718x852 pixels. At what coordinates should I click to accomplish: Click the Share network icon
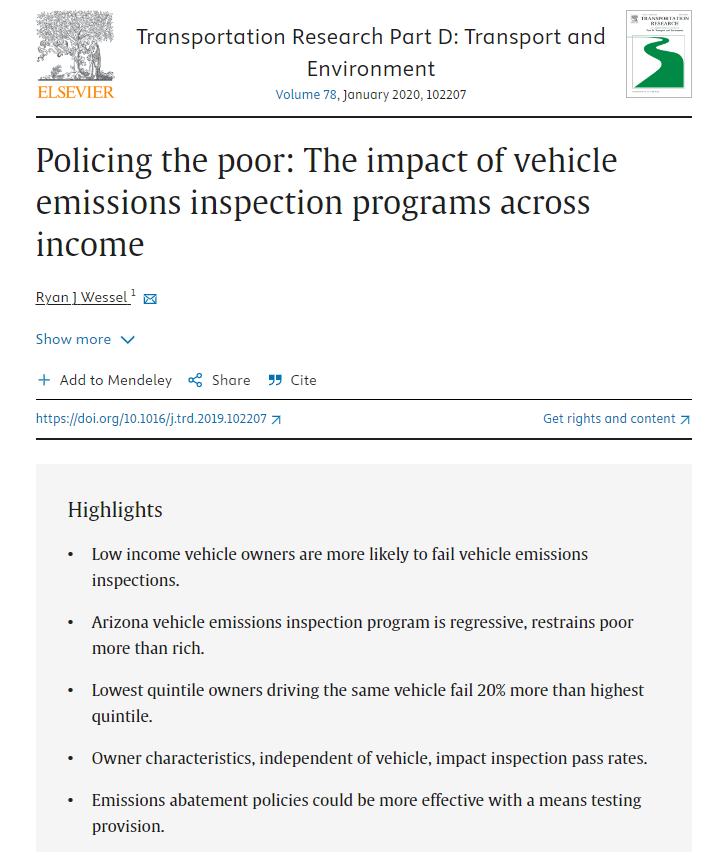click(x=195, y=380)
